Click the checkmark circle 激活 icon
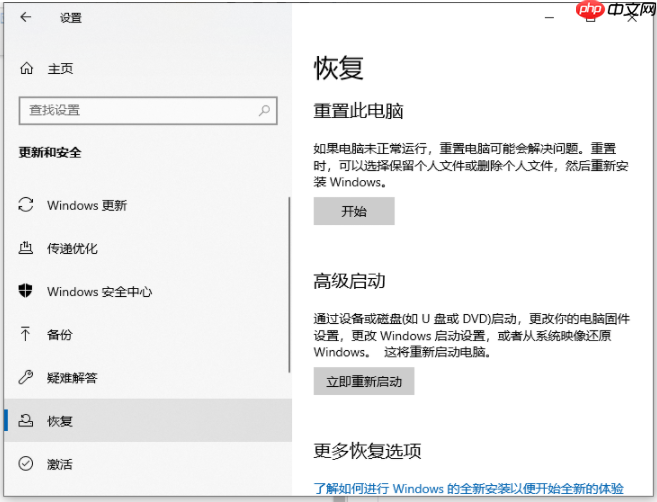657x502 pixels. click(26, 463)
